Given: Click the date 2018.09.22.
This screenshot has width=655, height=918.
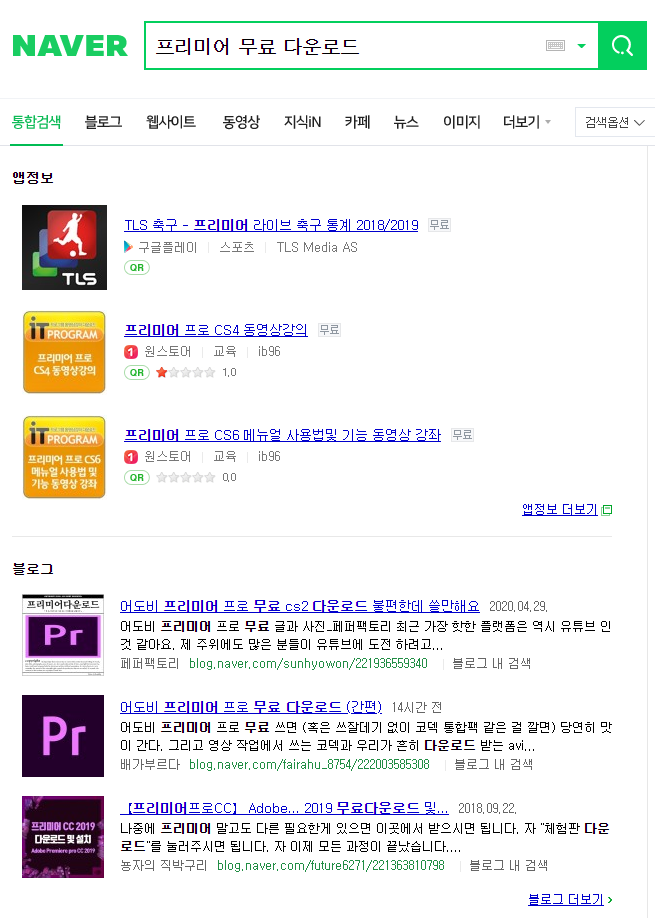Looking at the screenshot, I should [487, 809].
